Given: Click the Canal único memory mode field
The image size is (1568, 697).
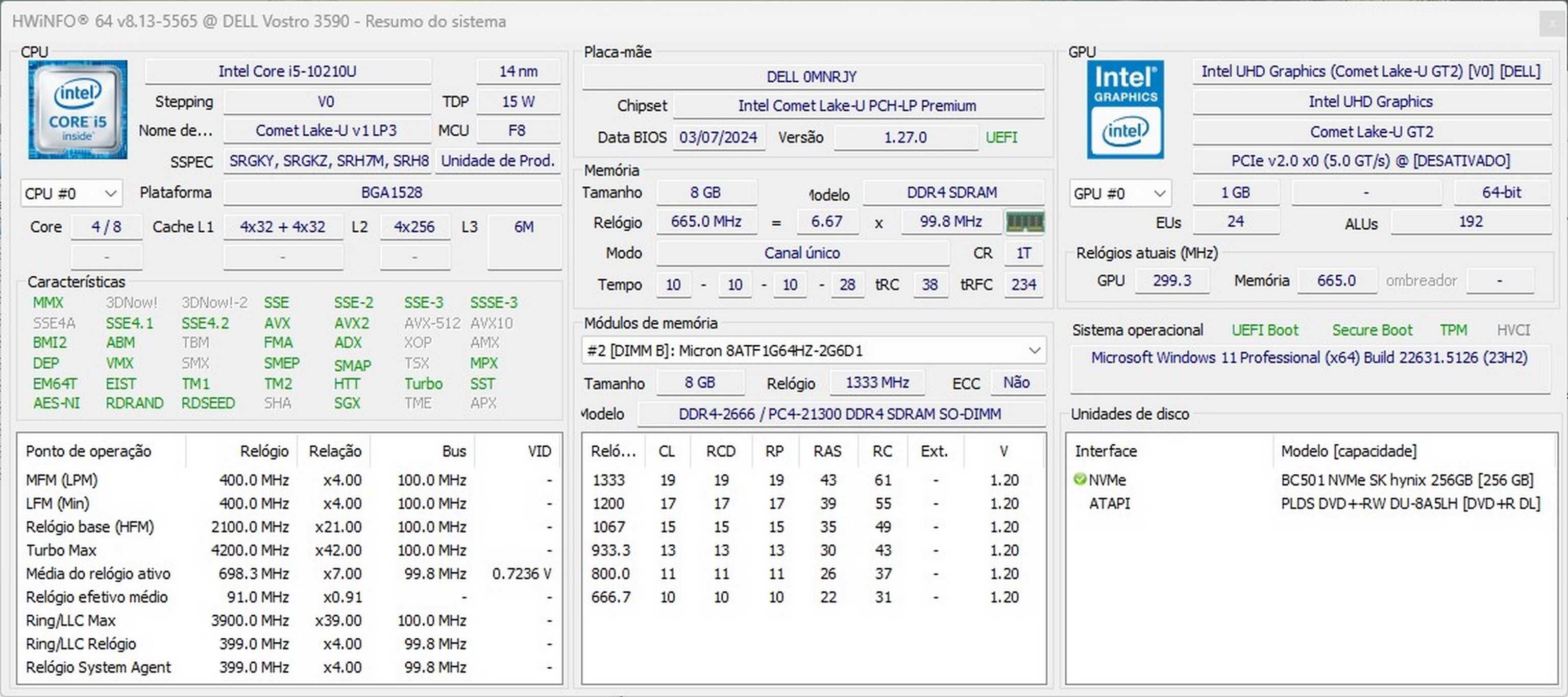Looking at the screenshot, I should click(803, 253).
